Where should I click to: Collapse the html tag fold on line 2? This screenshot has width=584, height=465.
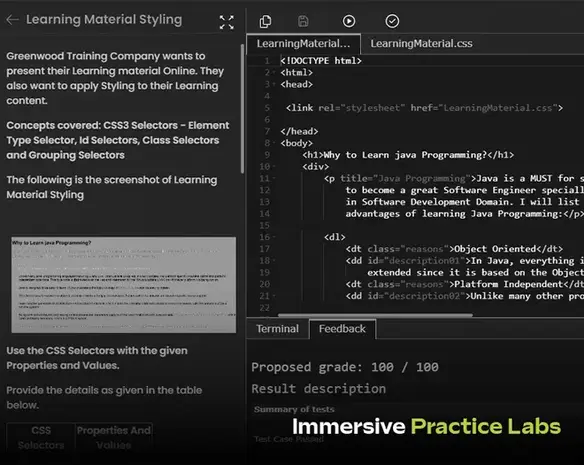pyautogui.click(x=274, y=72)
